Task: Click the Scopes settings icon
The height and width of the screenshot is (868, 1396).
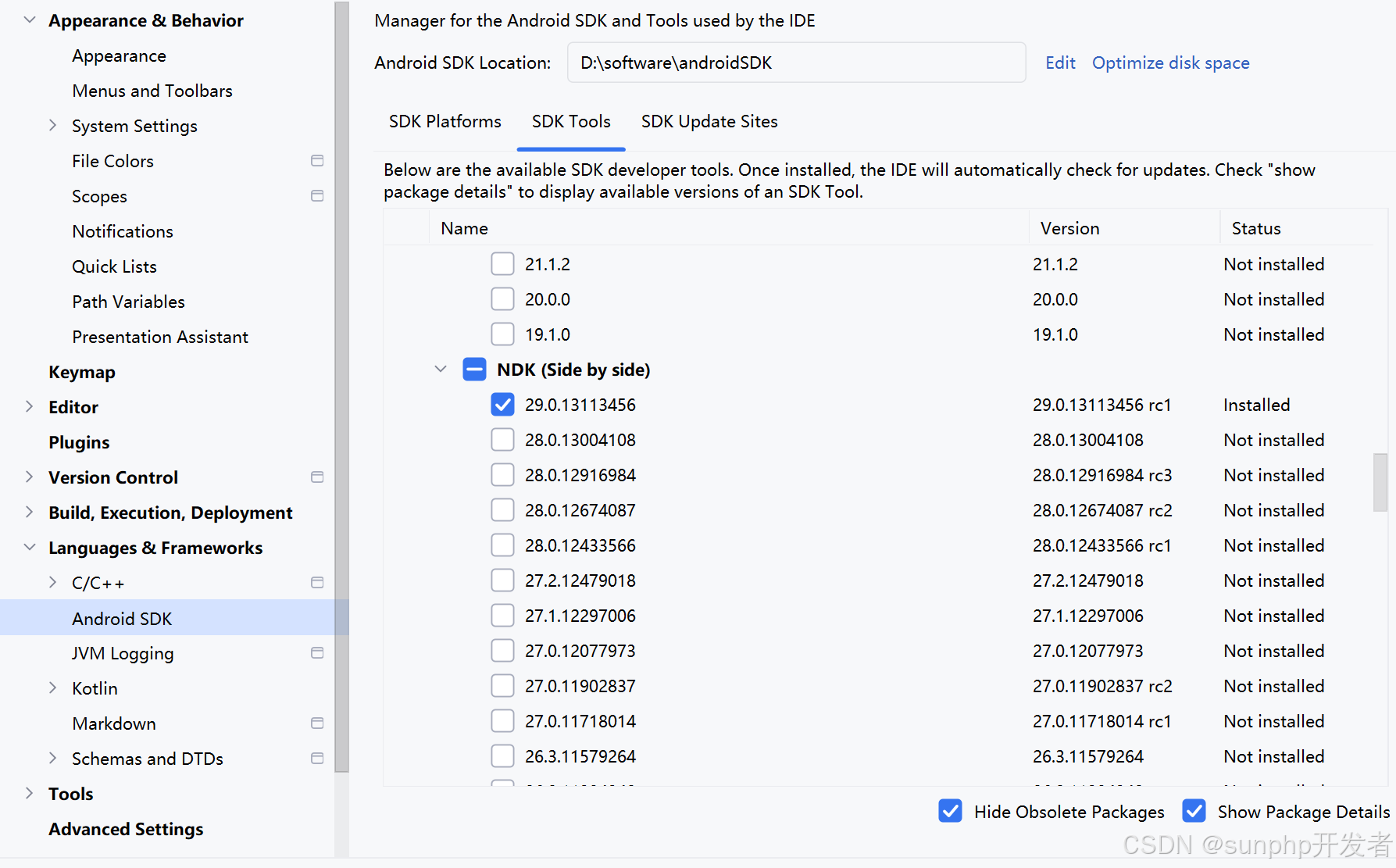Action: 317,195
